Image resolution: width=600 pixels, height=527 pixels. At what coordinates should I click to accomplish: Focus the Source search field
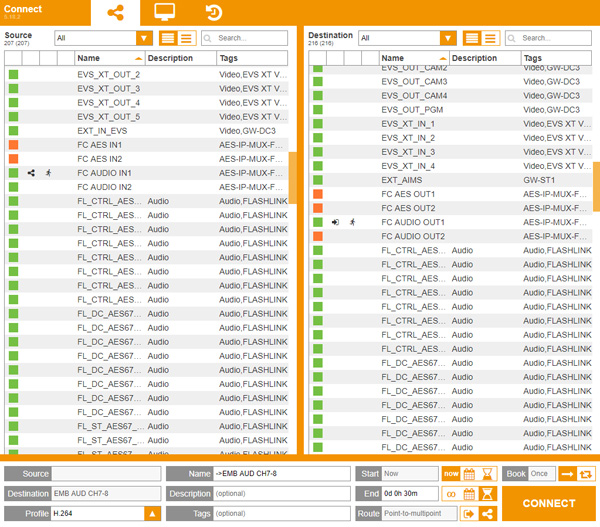pos(245,38)
